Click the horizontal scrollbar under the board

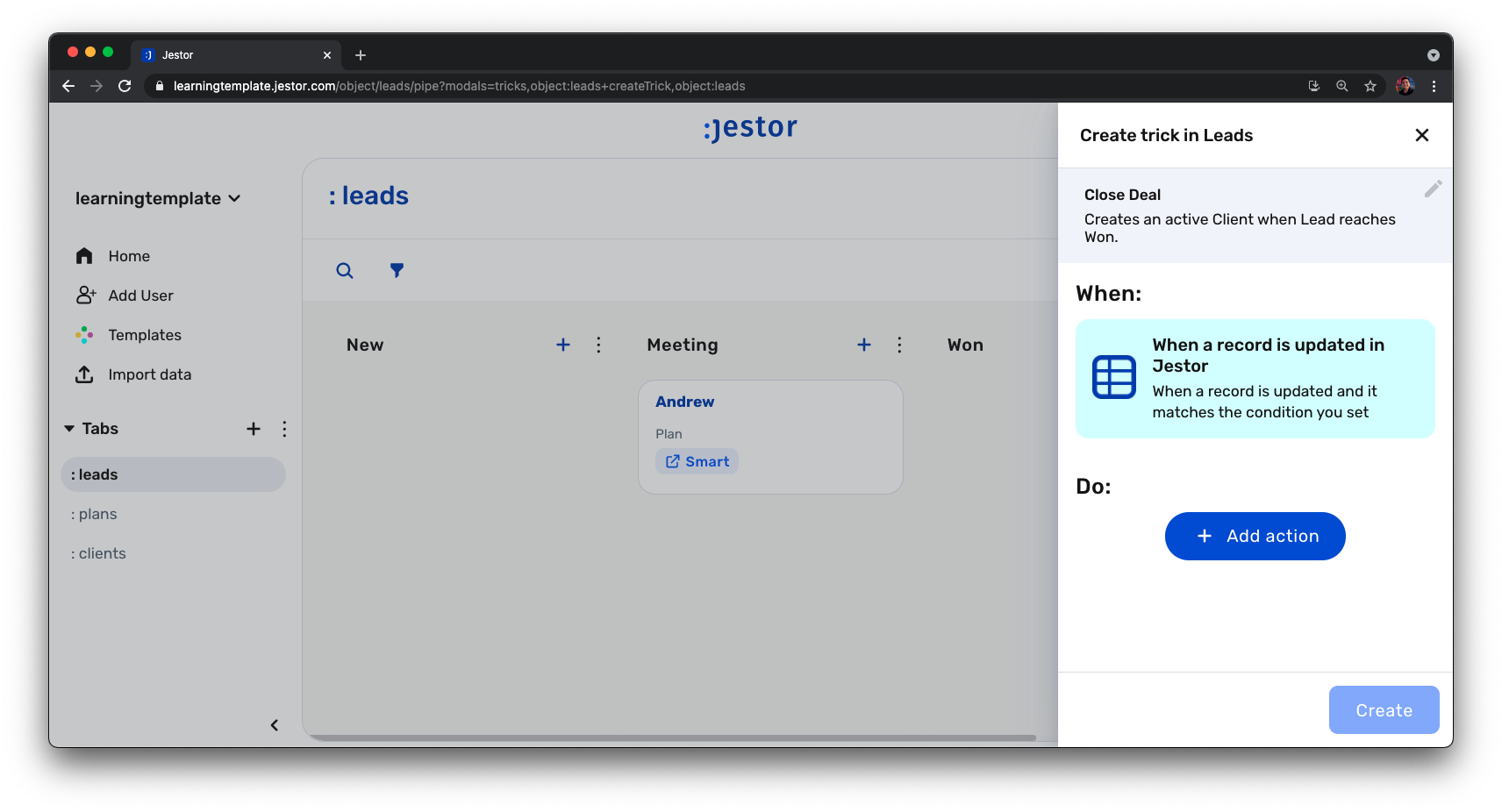point(674,737)
